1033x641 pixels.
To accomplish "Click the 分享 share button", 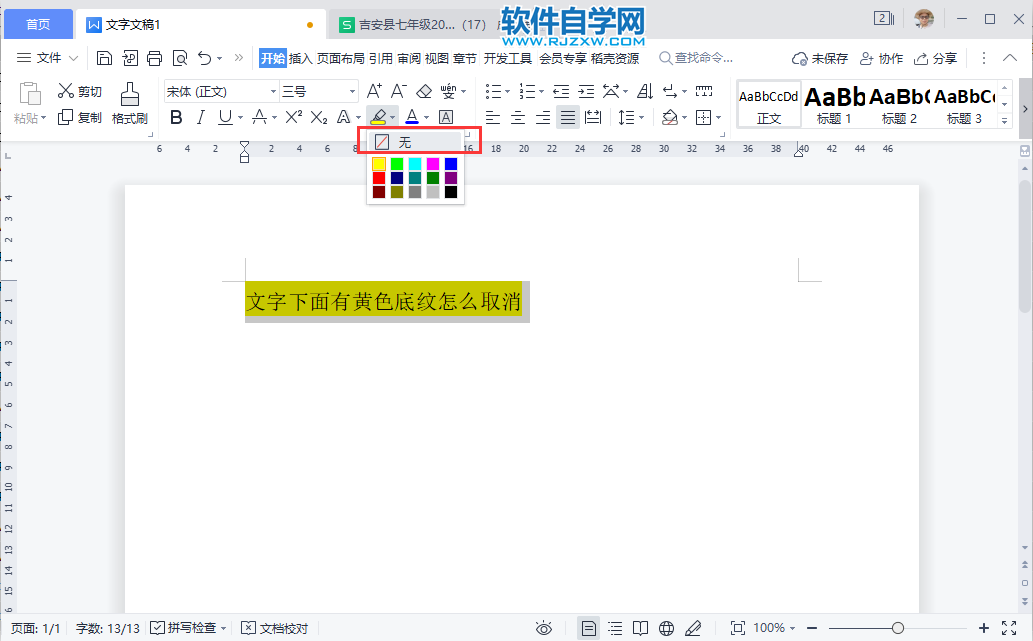I will click(935, 58).
